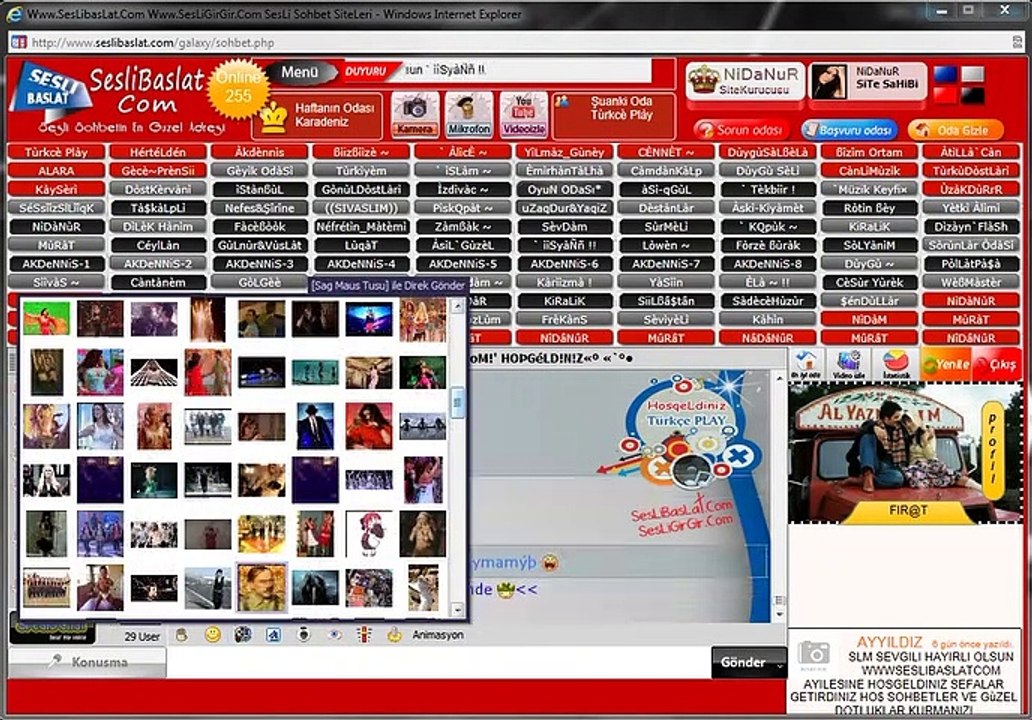1032x720 pixels.
Task: Open the Sorun odası room
Action: pos(741,130)
